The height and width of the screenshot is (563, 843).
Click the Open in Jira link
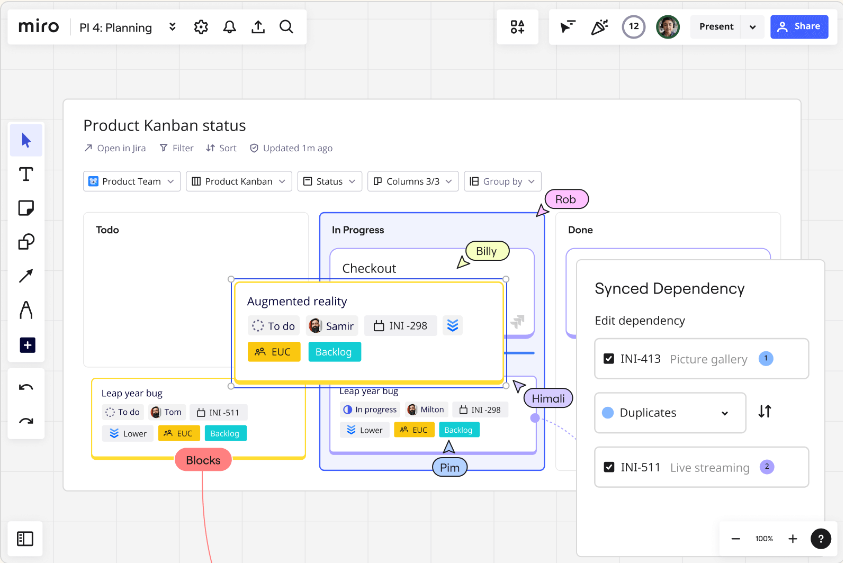[x=115, y=148]
